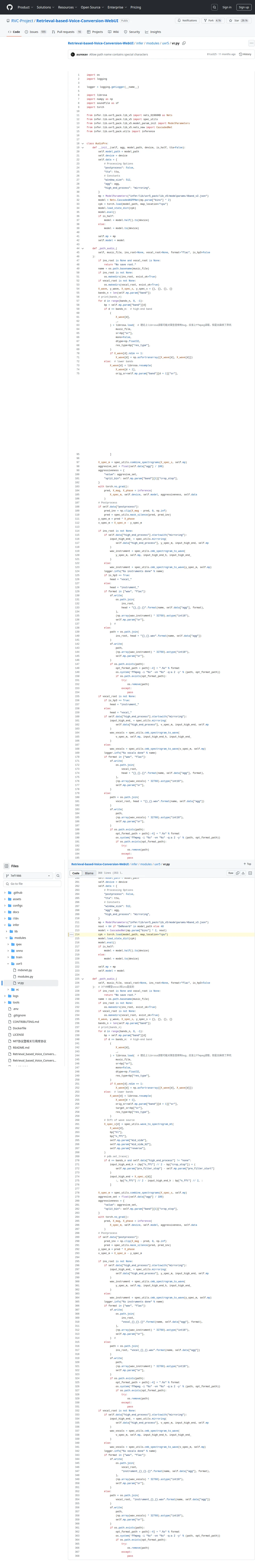Click the header search icon

(x=214, y=7)
